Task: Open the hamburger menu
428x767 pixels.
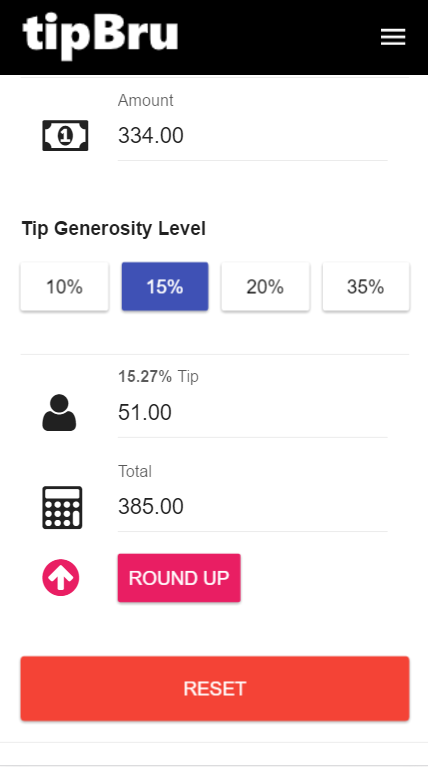Action: [x=393, y=37]
